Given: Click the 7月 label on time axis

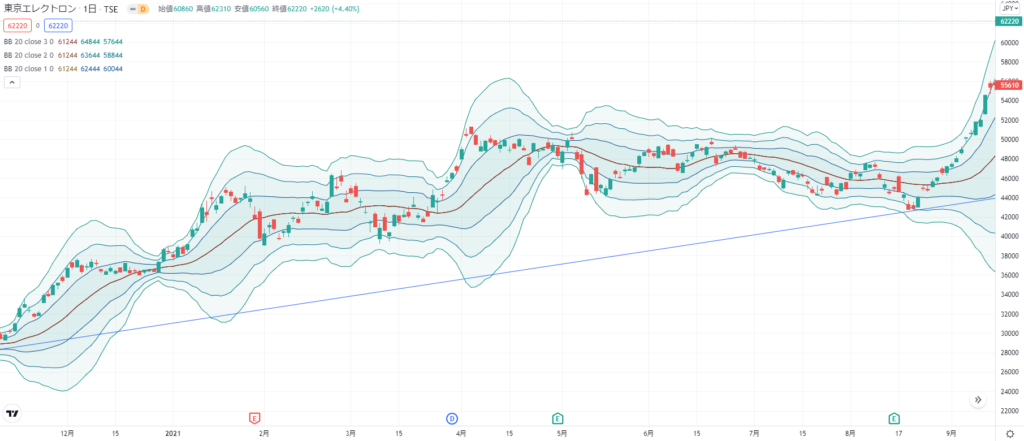Looking at the screenshot, I should [754, 433].
